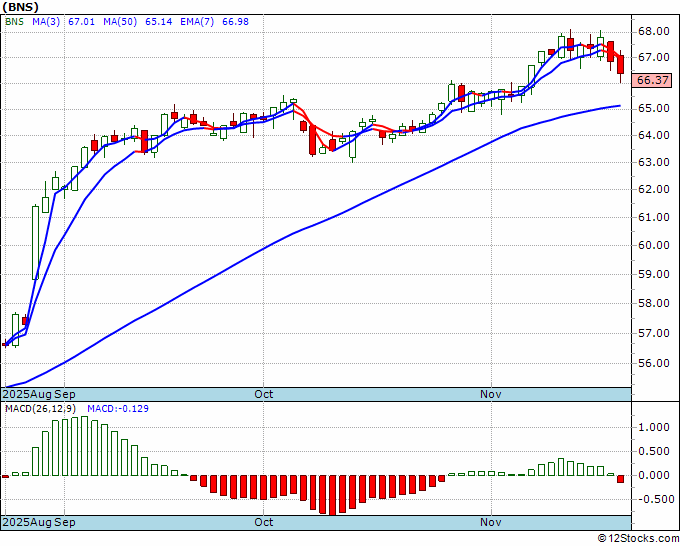Screen dimensions: 680x546
Task: Click the MA(3) value 67.01
Action: coord(81,22)
